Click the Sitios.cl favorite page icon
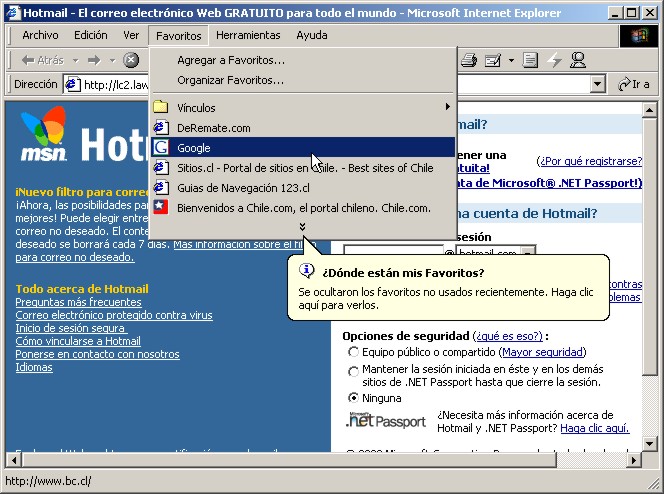The image size is (664, 494). pyautogui.click(x=161, y=167)
